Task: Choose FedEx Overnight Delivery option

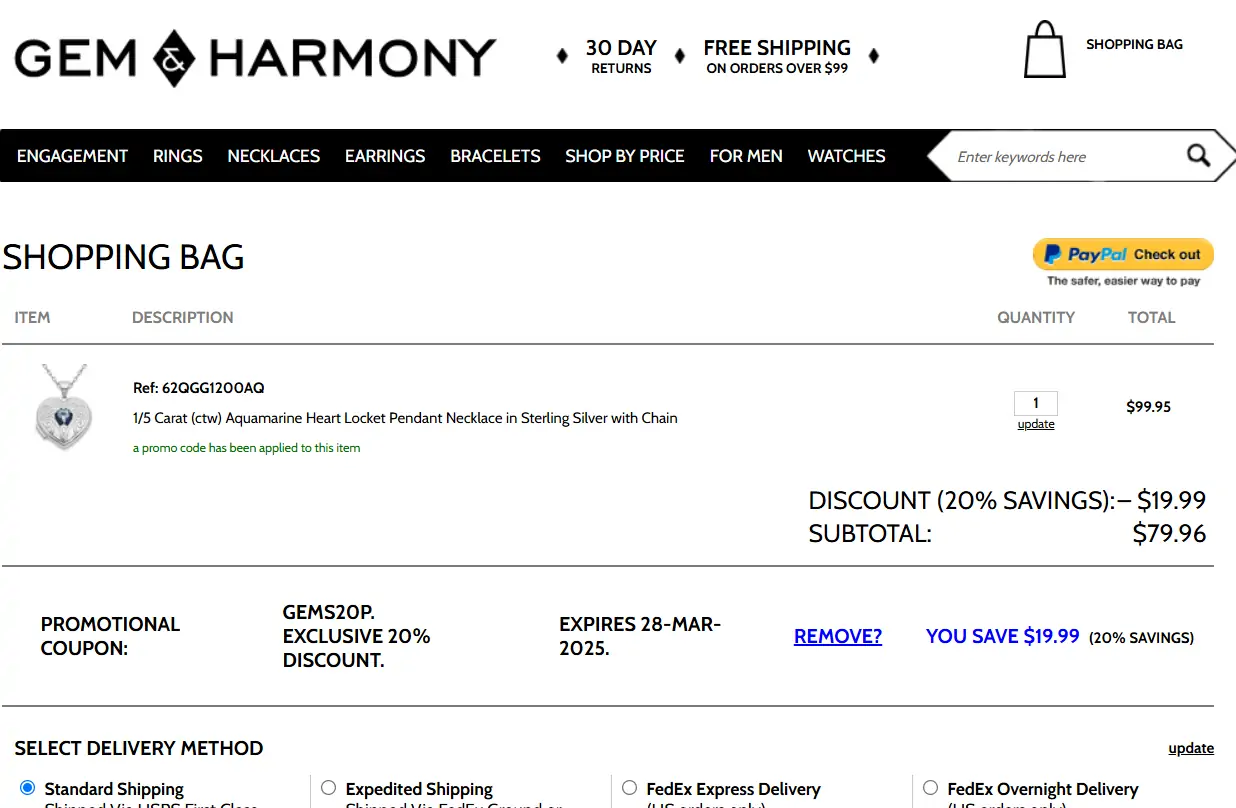Action: click(x=930, y=788)
